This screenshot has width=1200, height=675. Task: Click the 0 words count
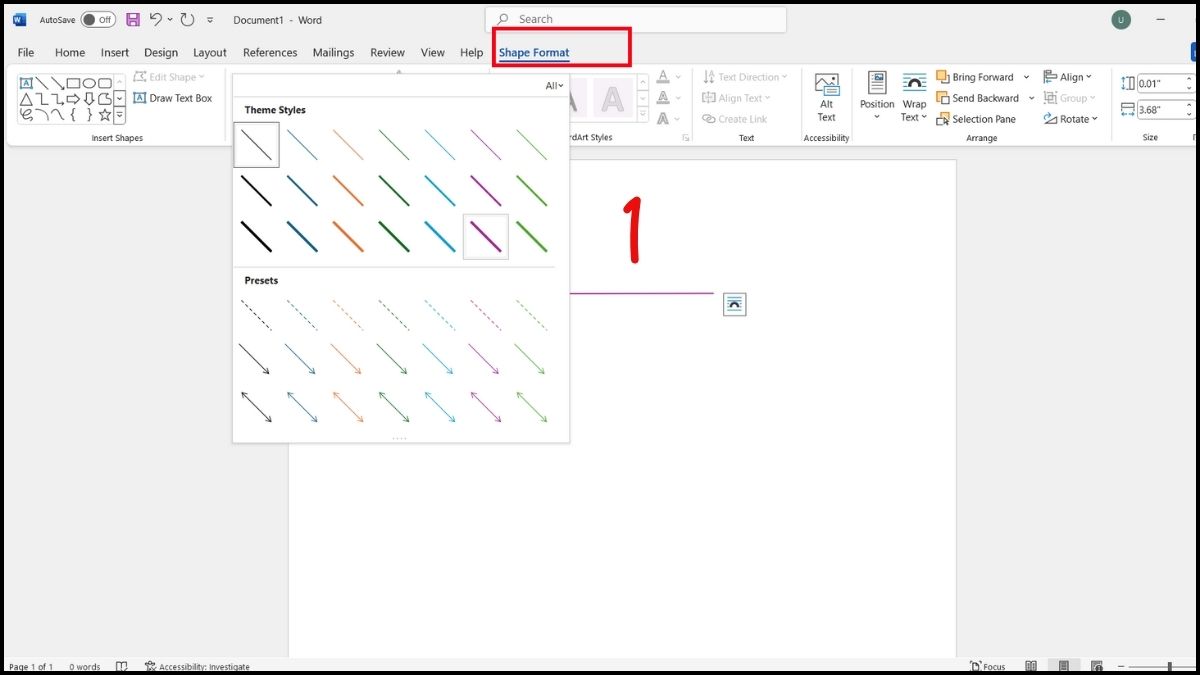coord(85,667)
